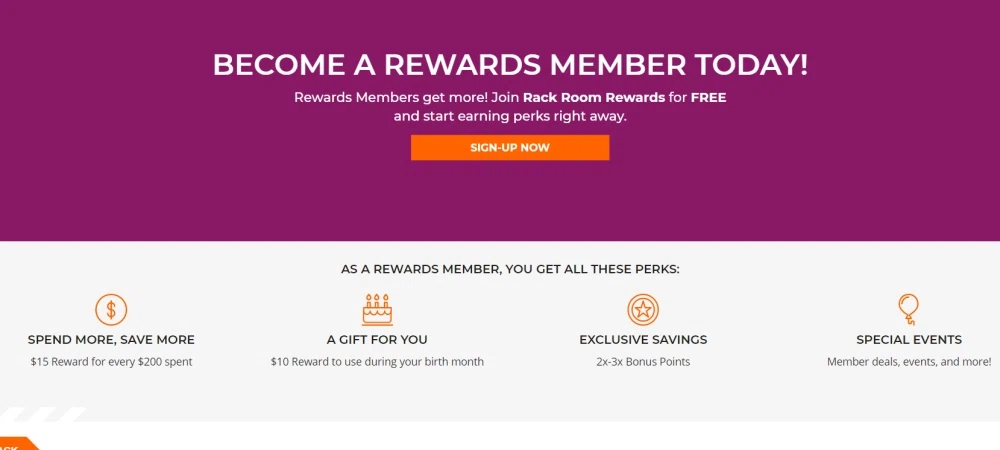Click the bold FREE word in the subtitle
The width and height of the screenshot is (1000, 450).
(x=708, y=97)
